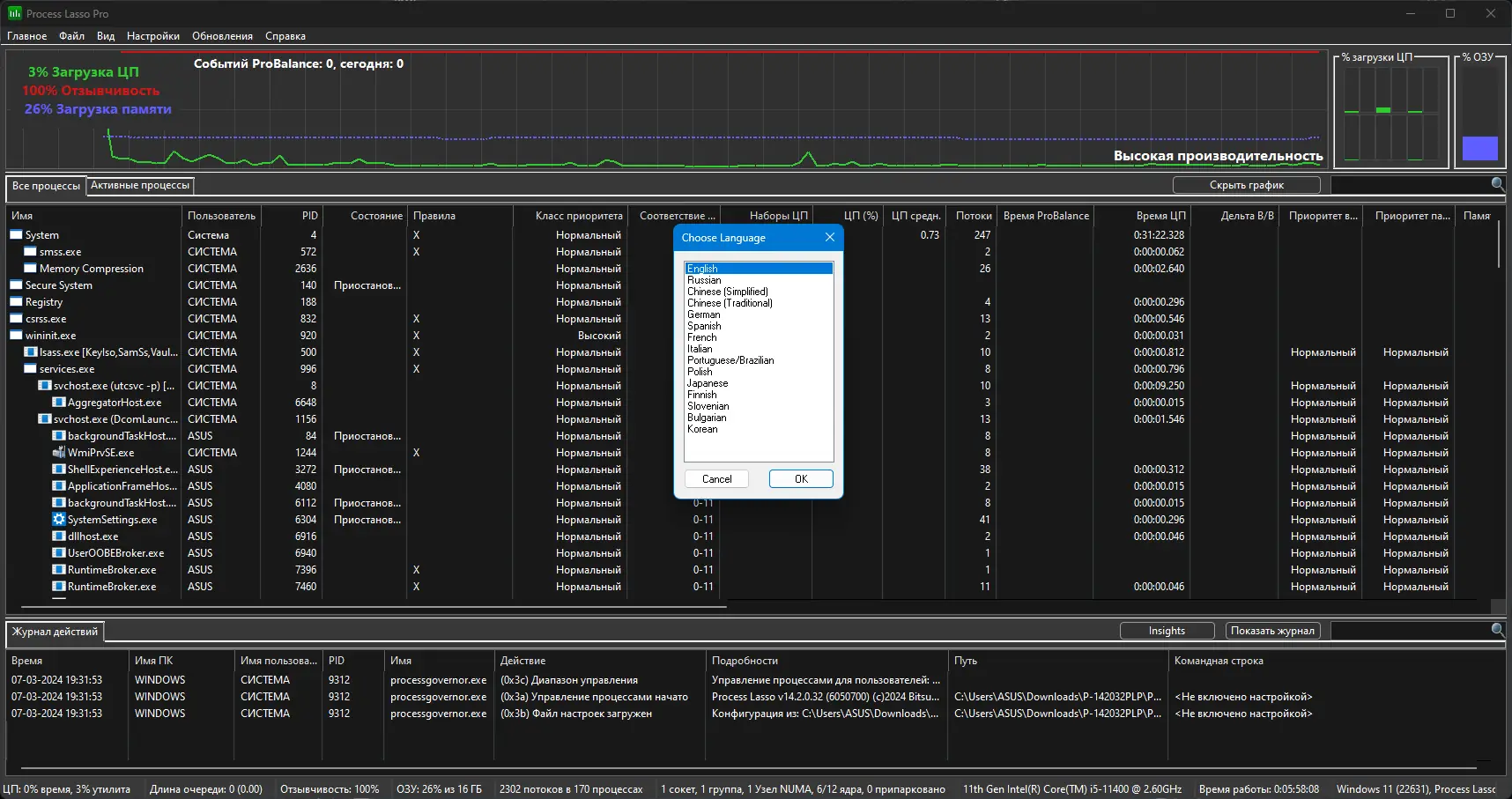The width and height of the screenshot is (1512, 799).
Task: Close the Choose Language dialog
Action: [x=829, y=238]
